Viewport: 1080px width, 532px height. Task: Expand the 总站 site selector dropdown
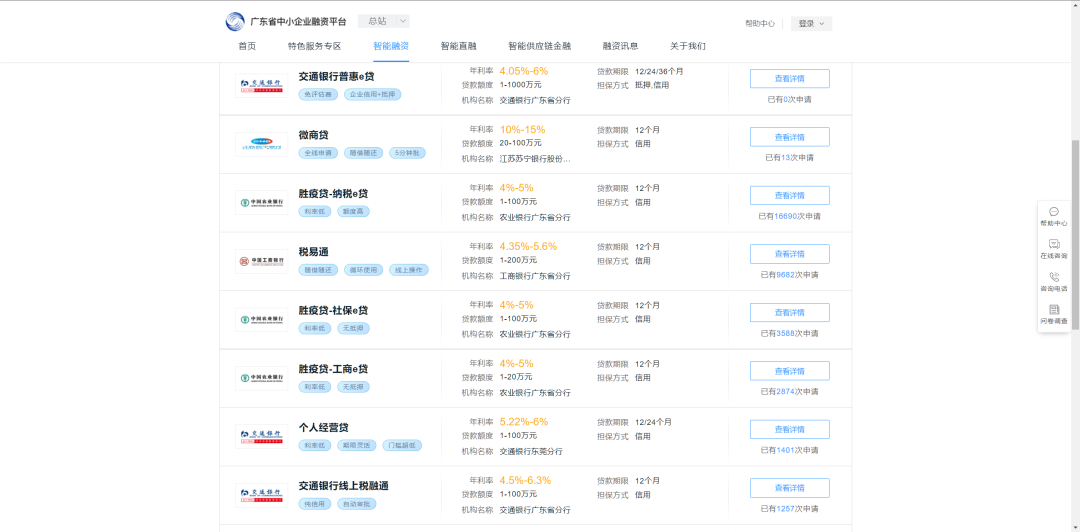pos(384,21)
